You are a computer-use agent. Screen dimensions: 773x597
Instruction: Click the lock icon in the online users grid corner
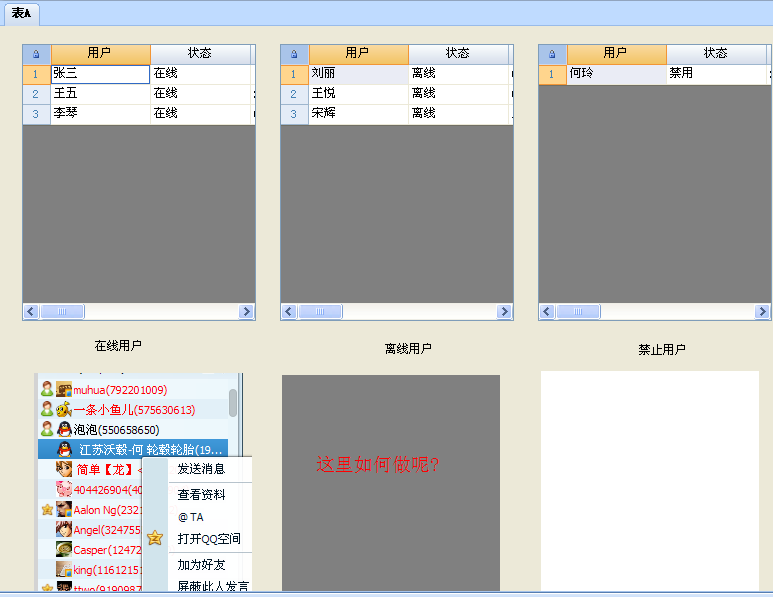tap(37, 54)
